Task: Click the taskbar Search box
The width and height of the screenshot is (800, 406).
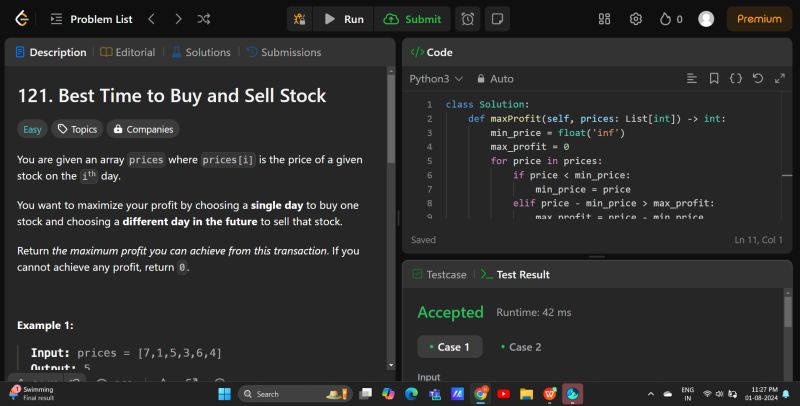Action: coord(295,394)
